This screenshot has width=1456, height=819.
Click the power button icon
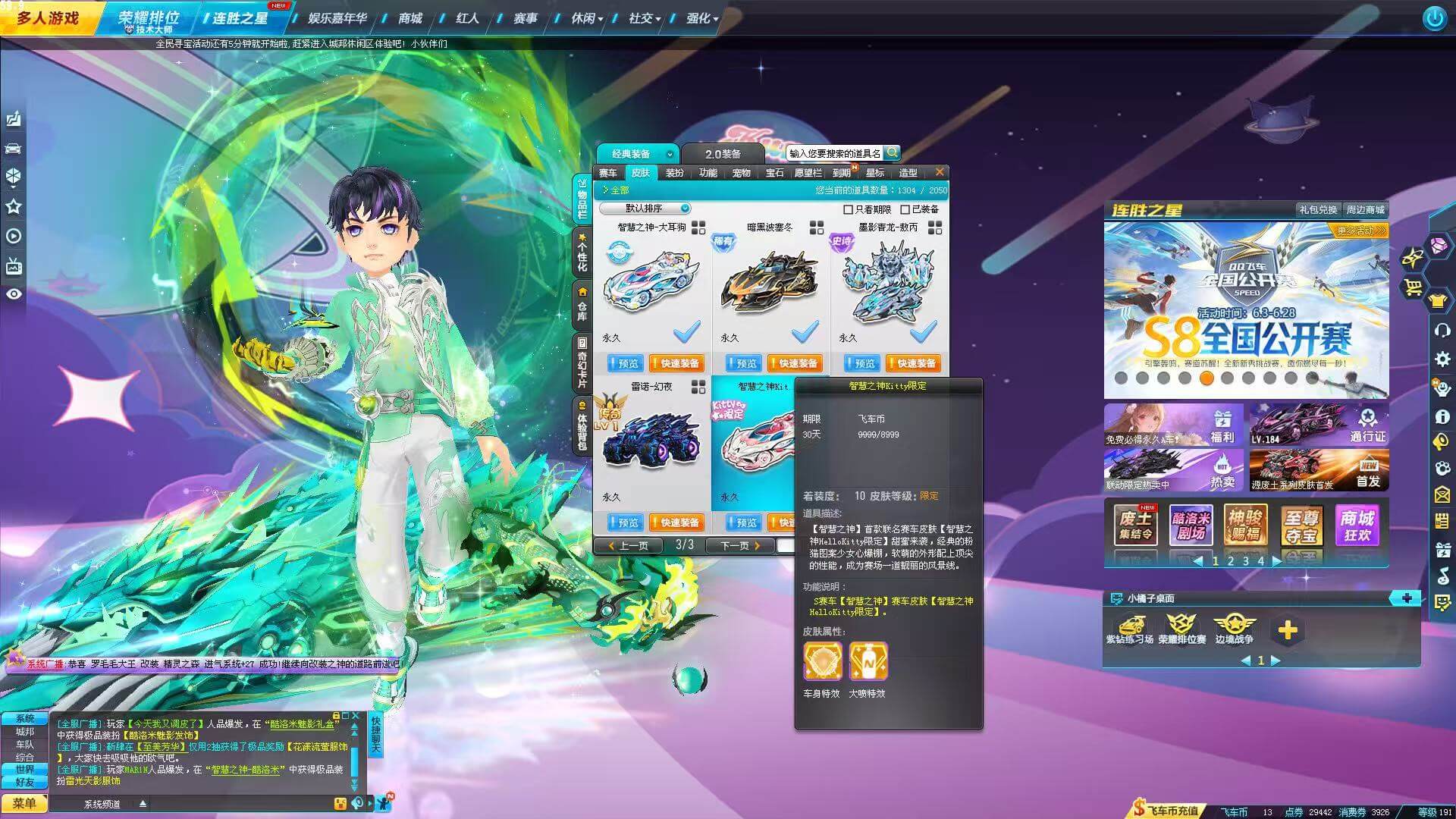pyautogui.click(x=1433, y=17)
